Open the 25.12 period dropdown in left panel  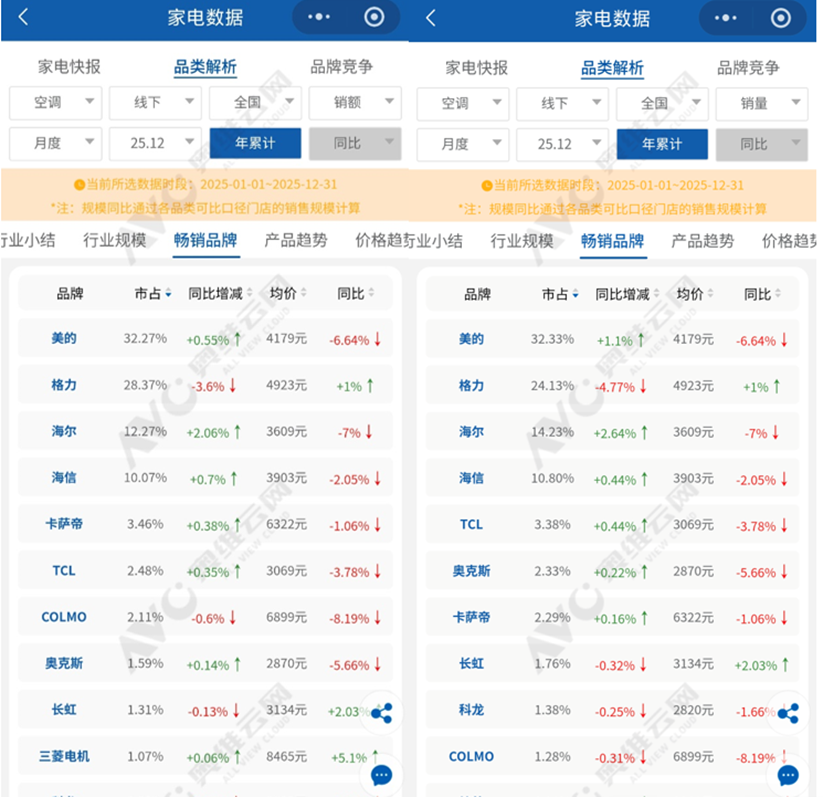(155, 143)
